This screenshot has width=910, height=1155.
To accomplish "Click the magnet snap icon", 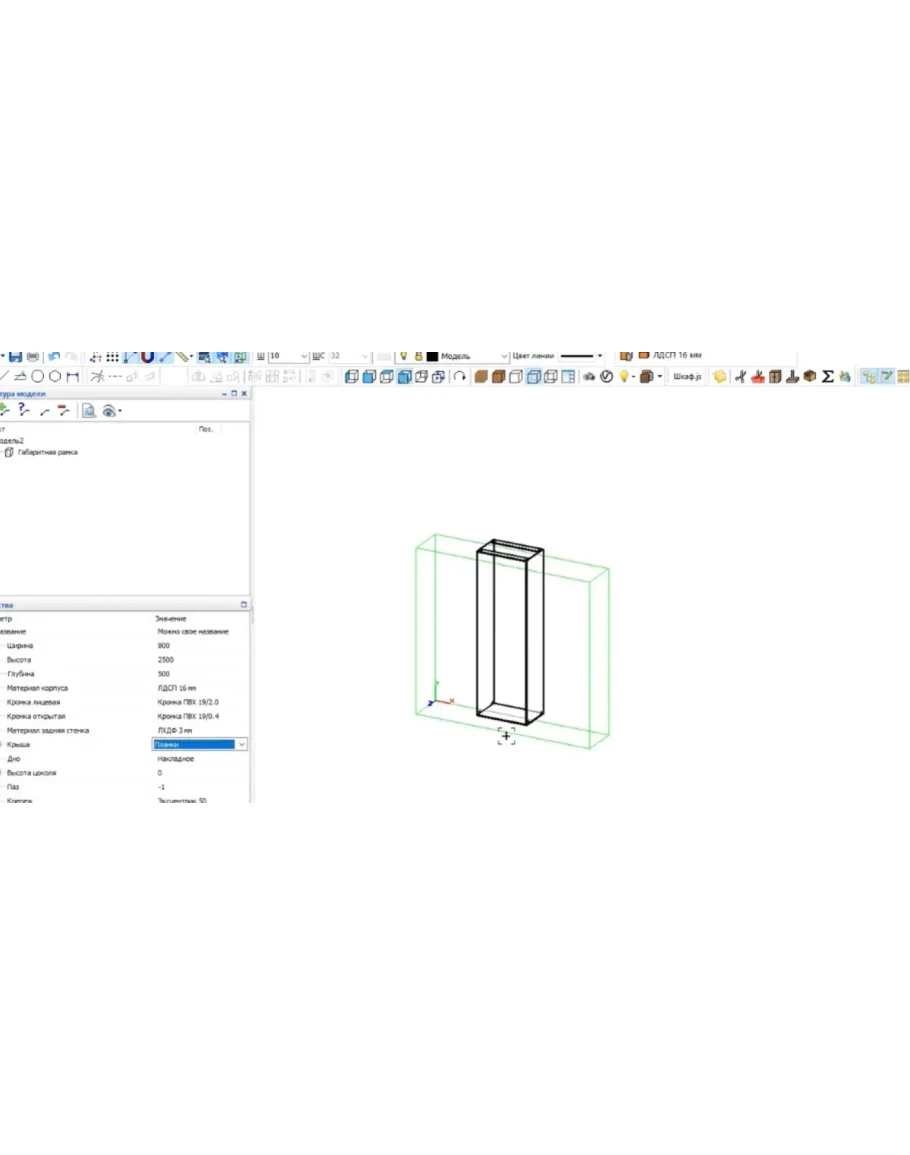I will point(148,356).
